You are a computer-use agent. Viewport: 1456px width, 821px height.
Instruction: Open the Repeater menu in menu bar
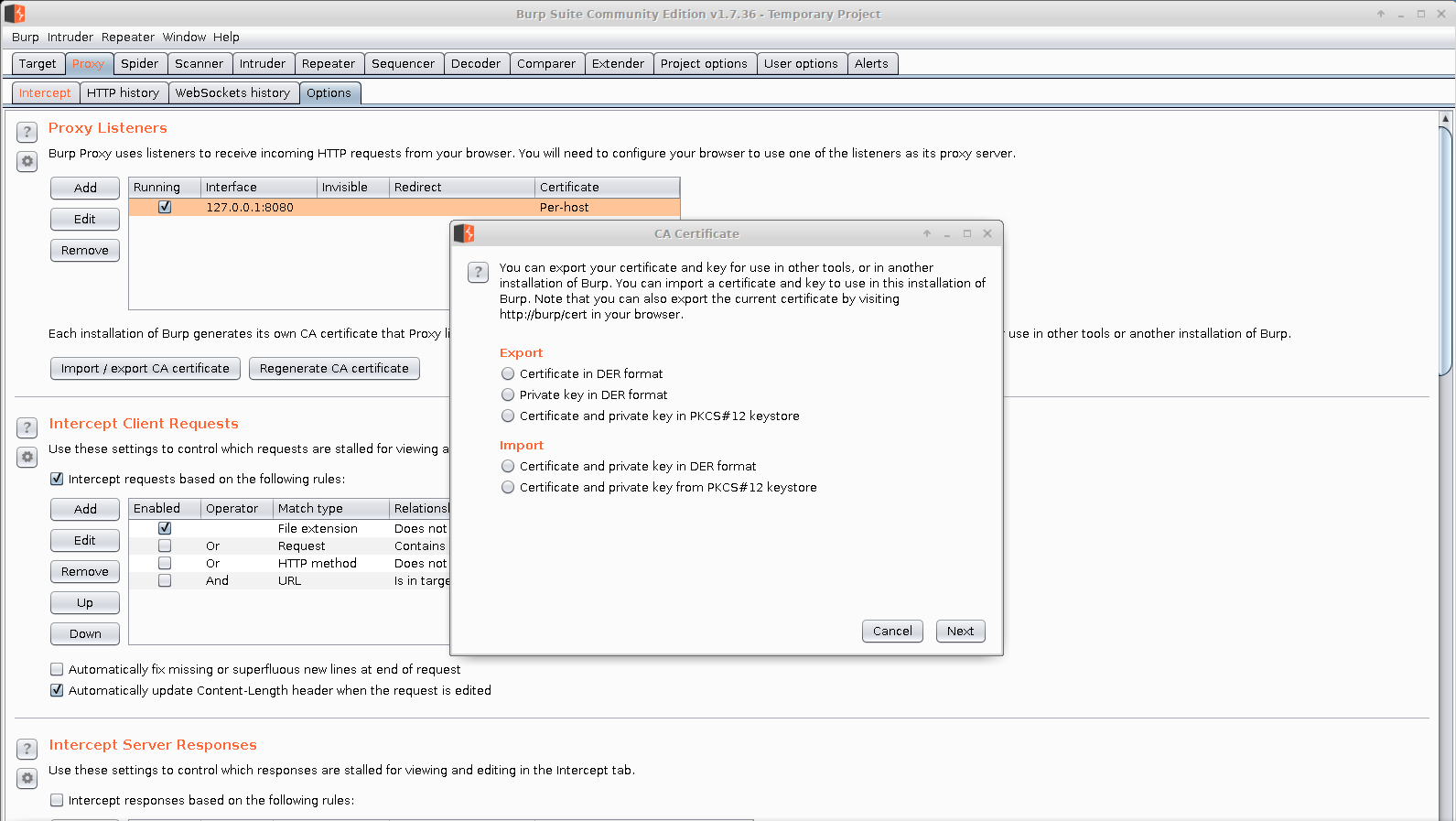pos(128,37)
